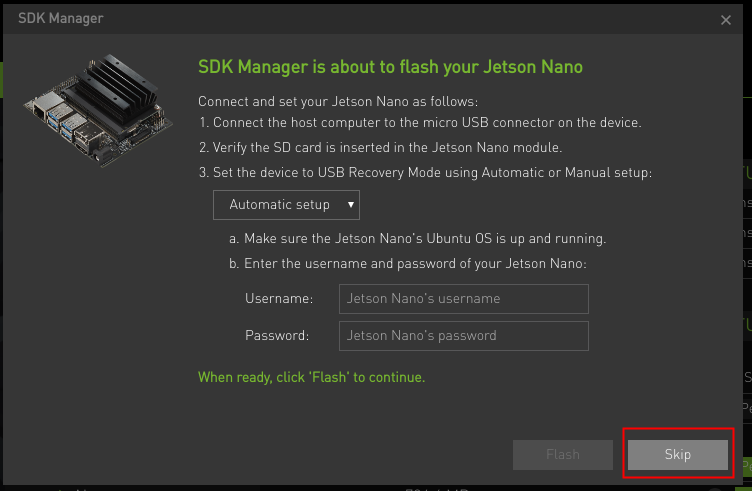
Task: Click the SDK Manager title text
Action: [61, 18]
